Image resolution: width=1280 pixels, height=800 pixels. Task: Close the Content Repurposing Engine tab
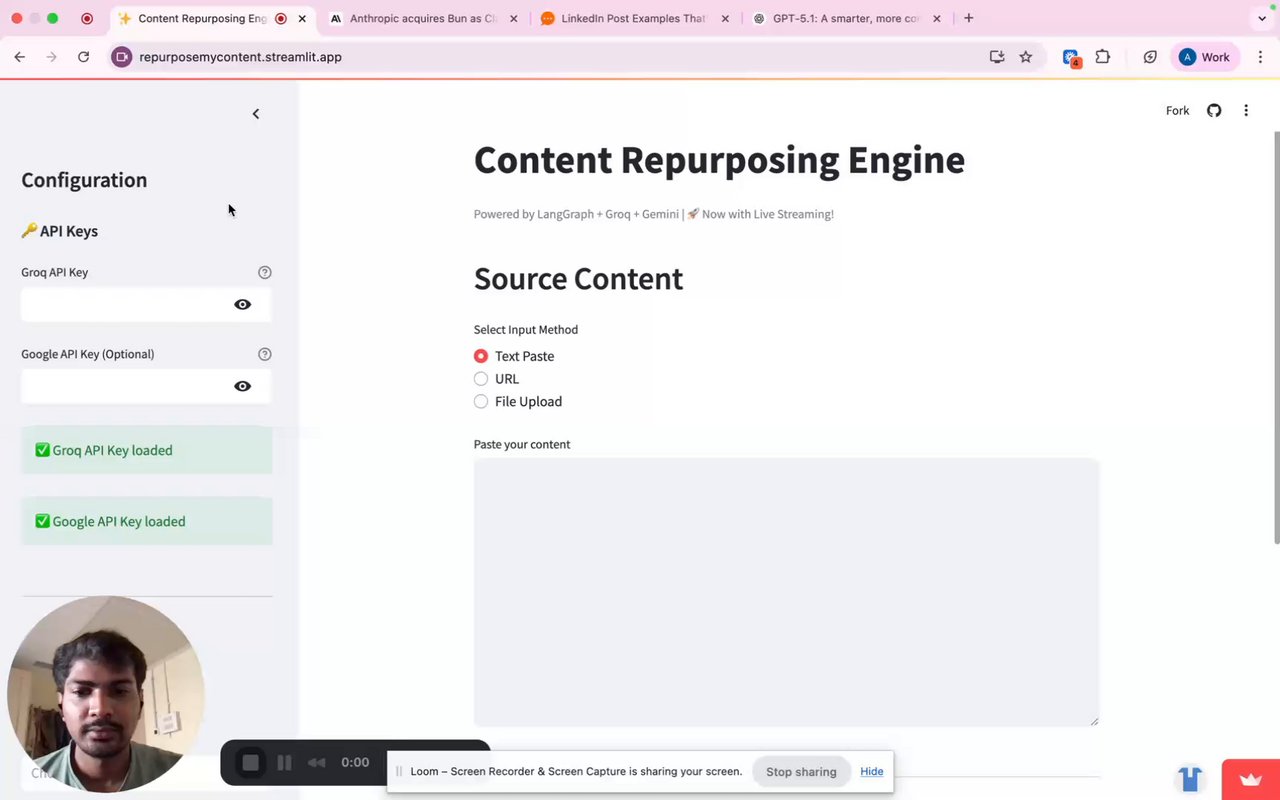pos(302,18)
